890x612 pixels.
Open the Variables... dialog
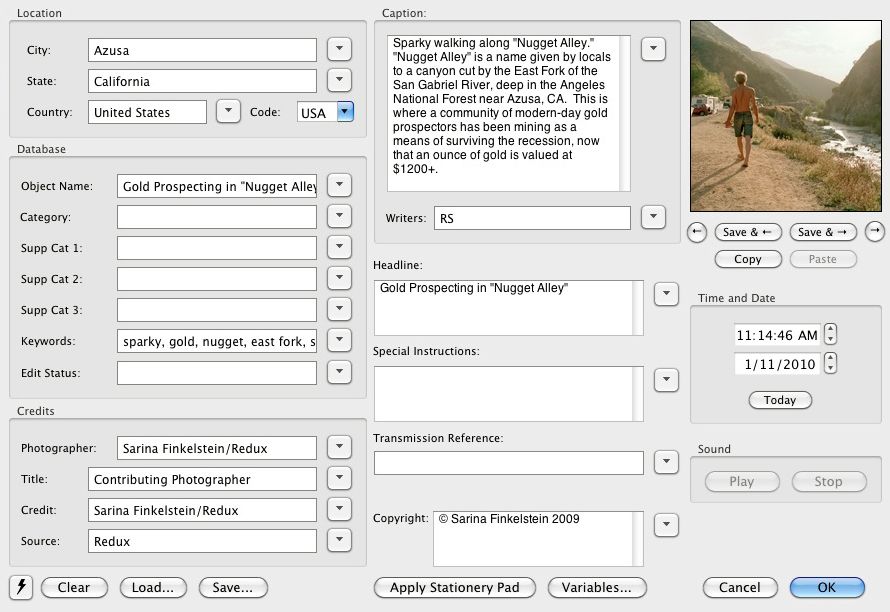coord(597,588)
